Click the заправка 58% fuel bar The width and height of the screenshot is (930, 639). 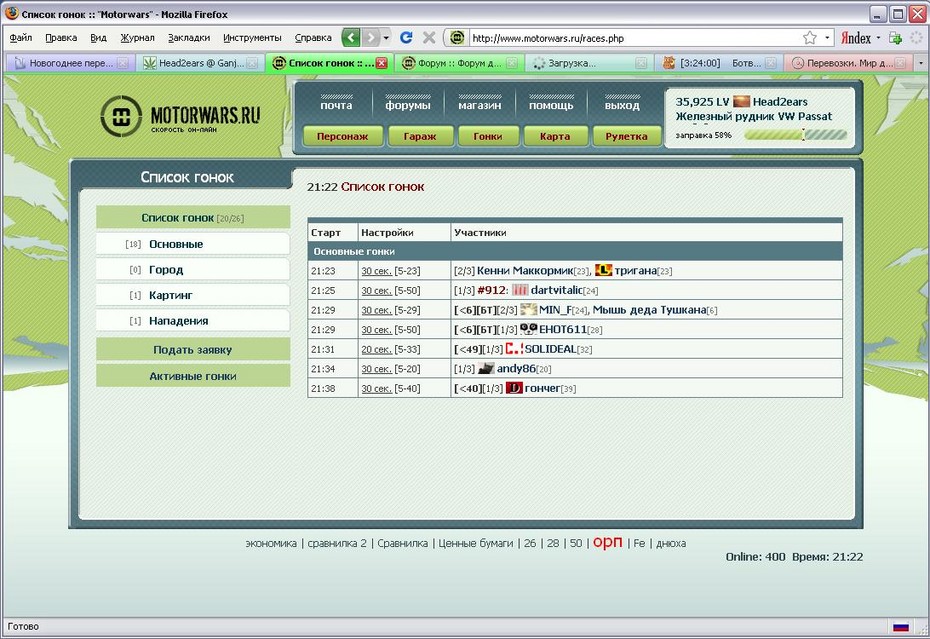795,135
